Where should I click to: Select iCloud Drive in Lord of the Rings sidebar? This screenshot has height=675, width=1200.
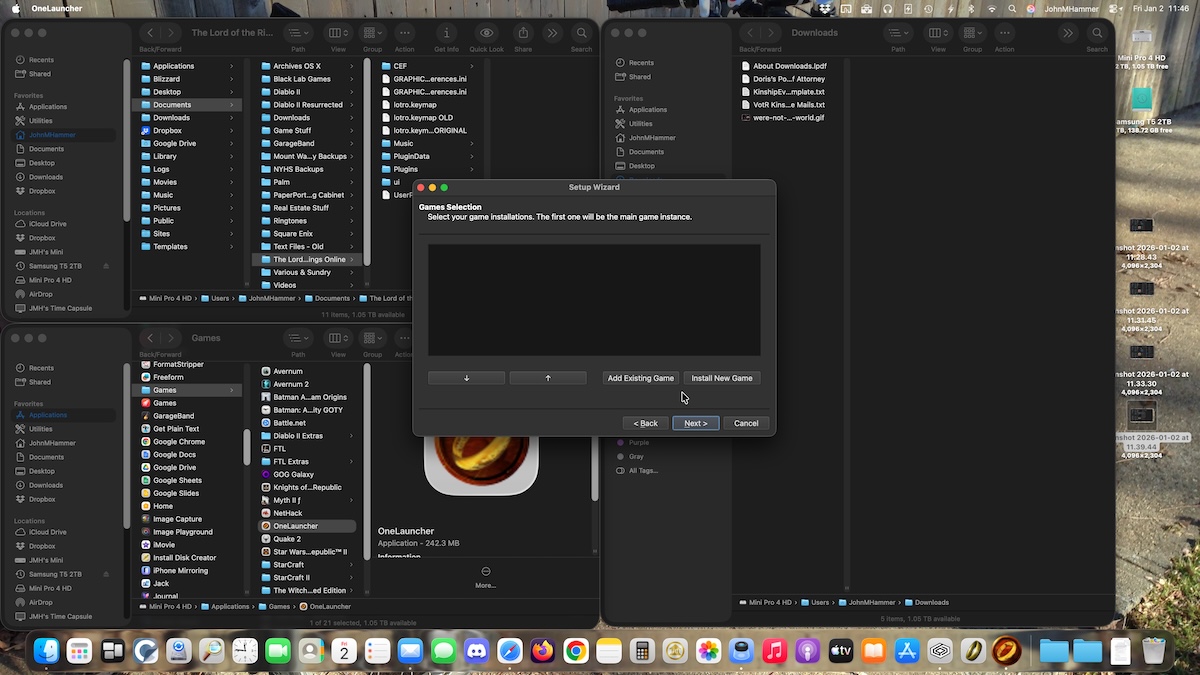pyautogui.click(x=47, y=224)
